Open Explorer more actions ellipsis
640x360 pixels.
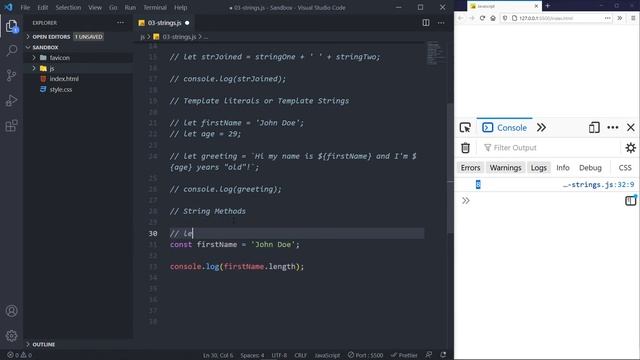click(x=120, y=23)
